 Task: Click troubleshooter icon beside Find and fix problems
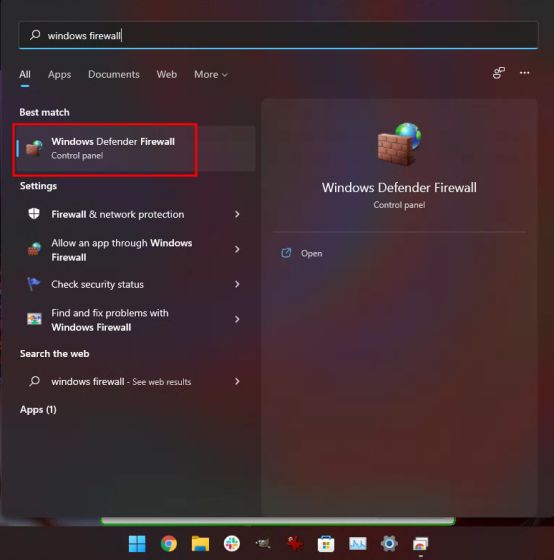pyautogui.click(x=34, y=319)
